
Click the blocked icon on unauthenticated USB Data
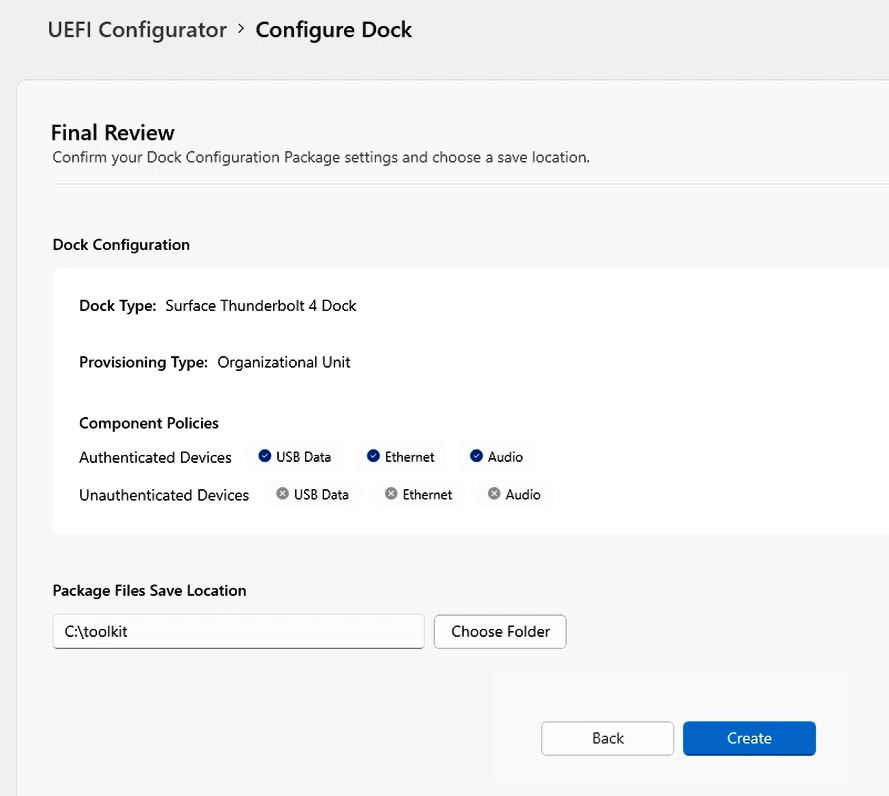click(x=282, y=494)
